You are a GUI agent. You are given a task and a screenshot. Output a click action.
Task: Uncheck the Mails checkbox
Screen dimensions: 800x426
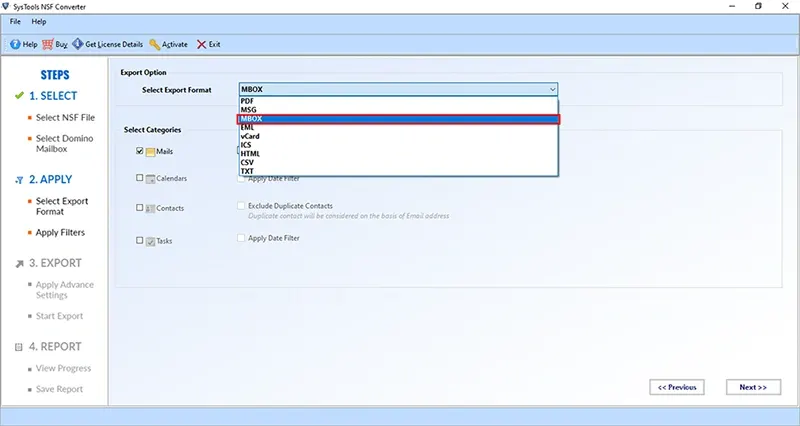coord(139,151)
